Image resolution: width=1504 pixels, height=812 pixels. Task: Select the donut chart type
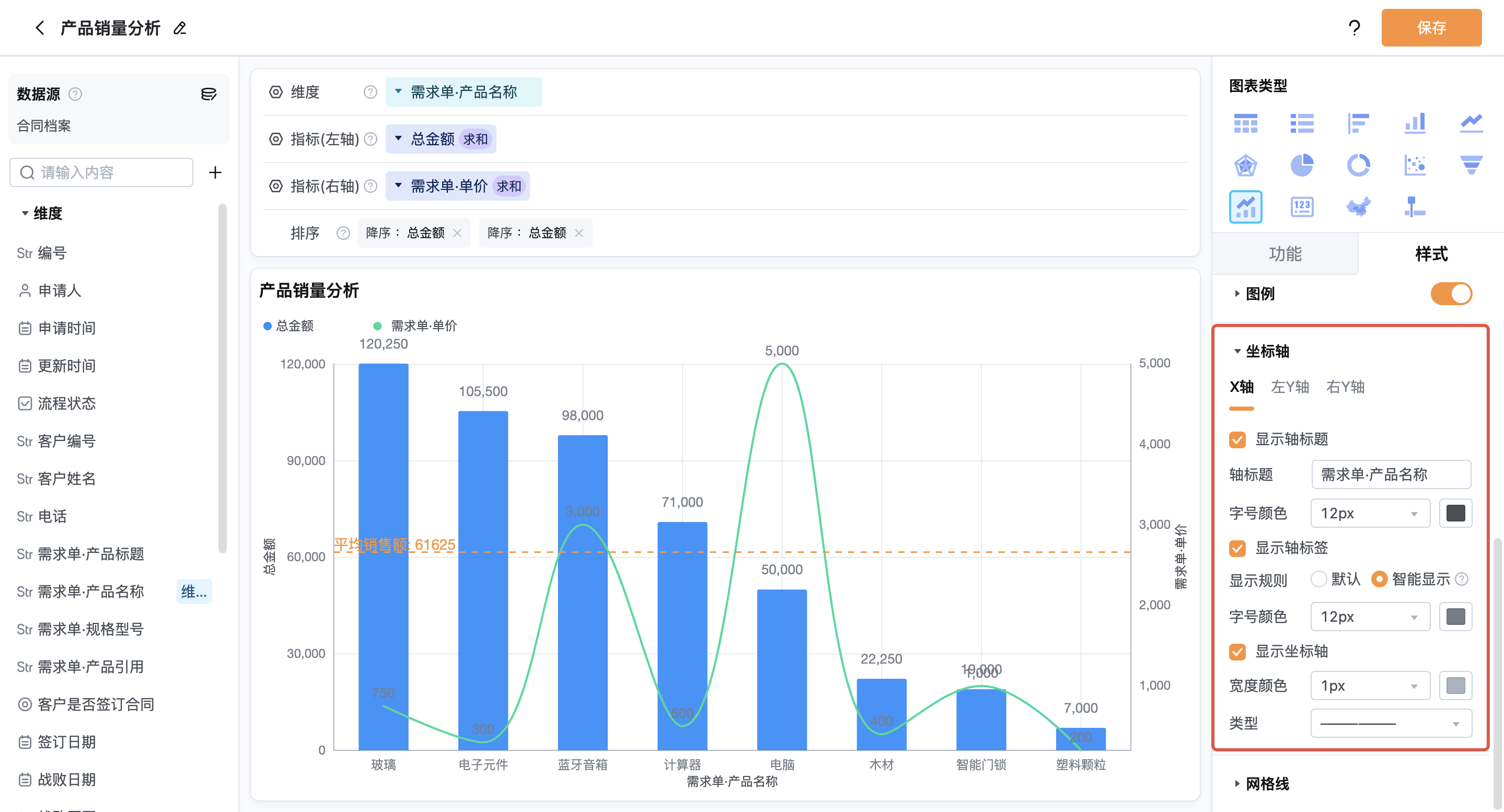tap(1358, 165)
